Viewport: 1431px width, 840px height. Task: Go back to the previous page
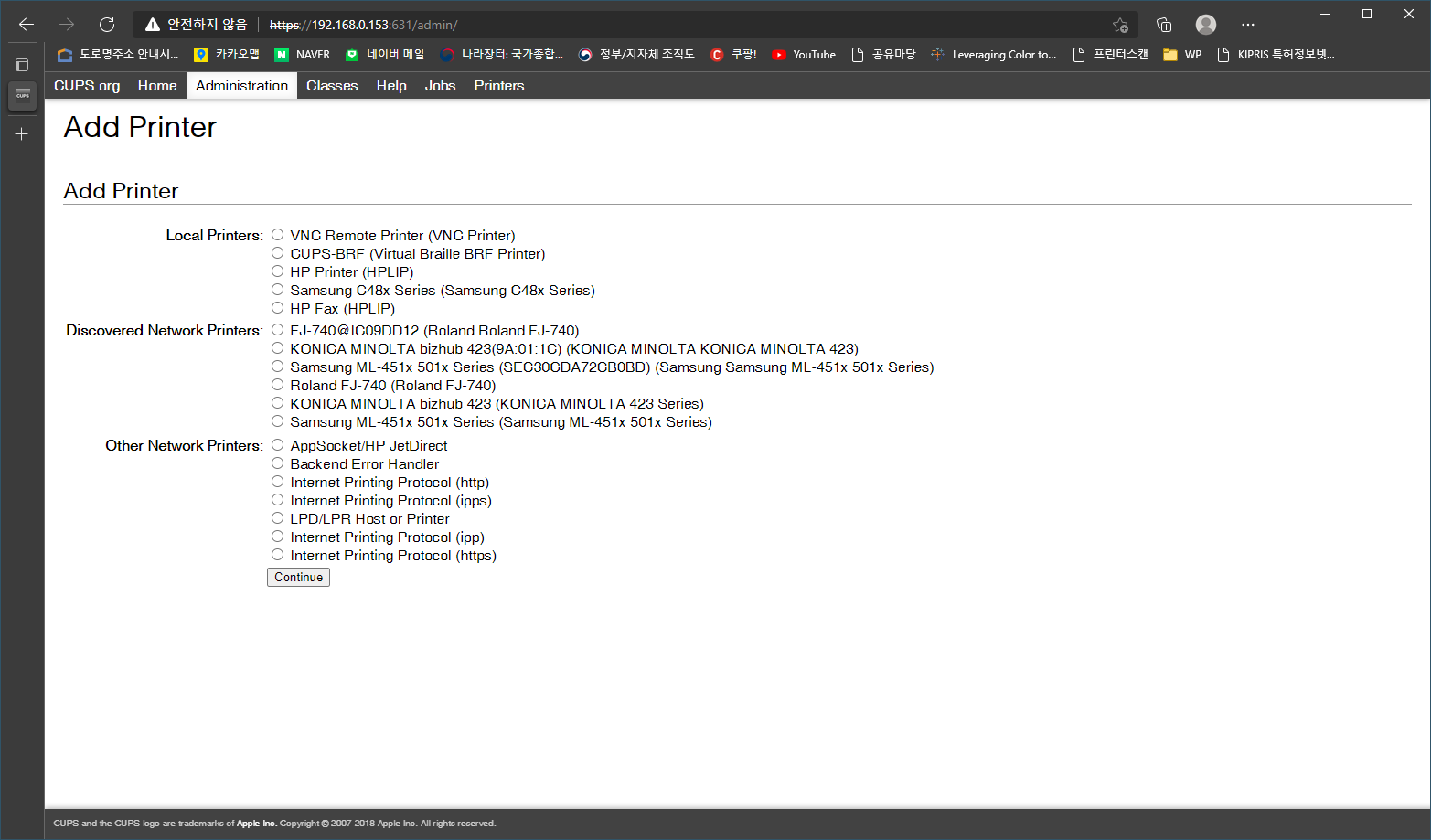coord(27,25)
